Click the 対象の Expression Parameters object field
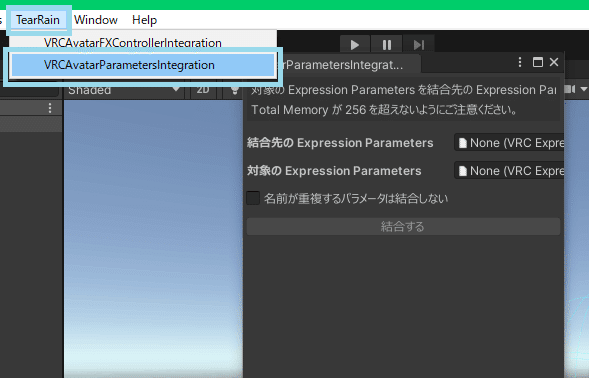 tap(509, 171)
